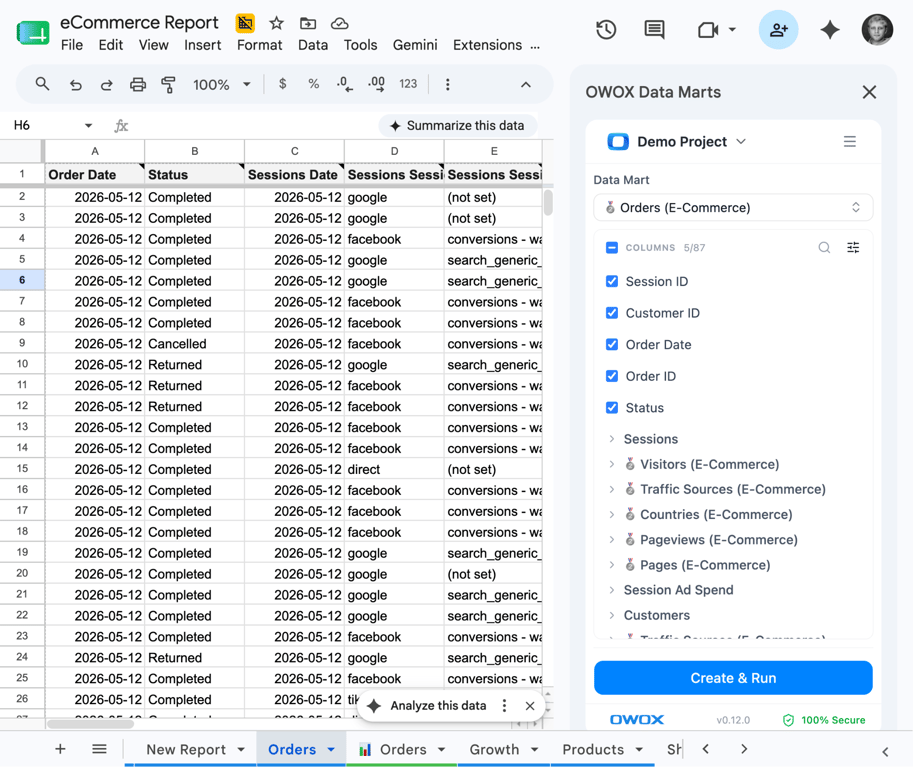Activate the paint format tool
This screenshot has width=913, height=768.
click(168, 85)
